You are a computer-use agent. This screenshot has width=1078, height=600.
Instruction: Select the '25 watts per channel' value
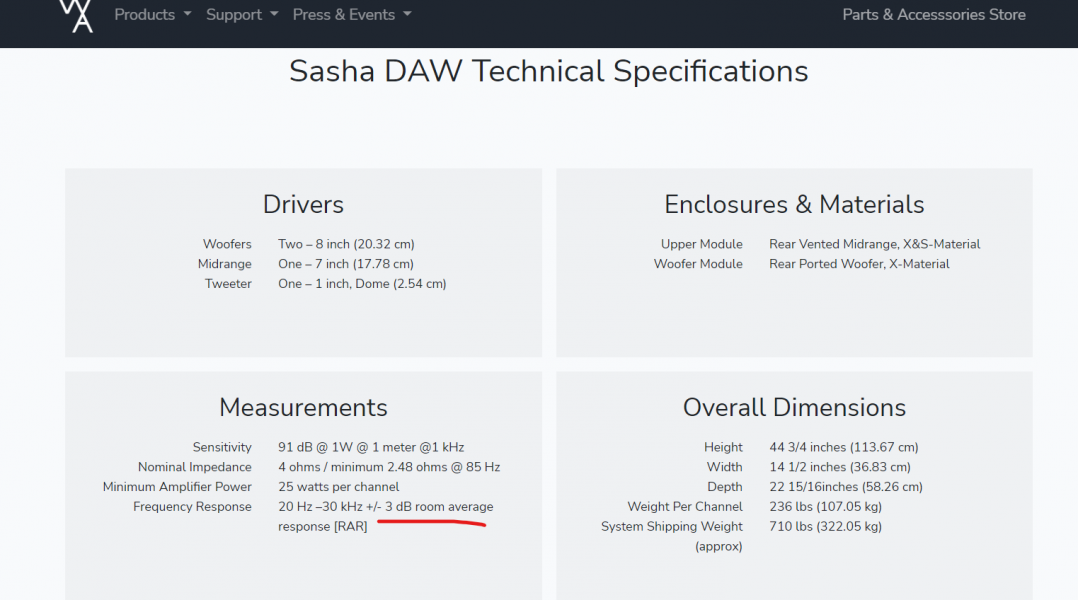(339, 487)
